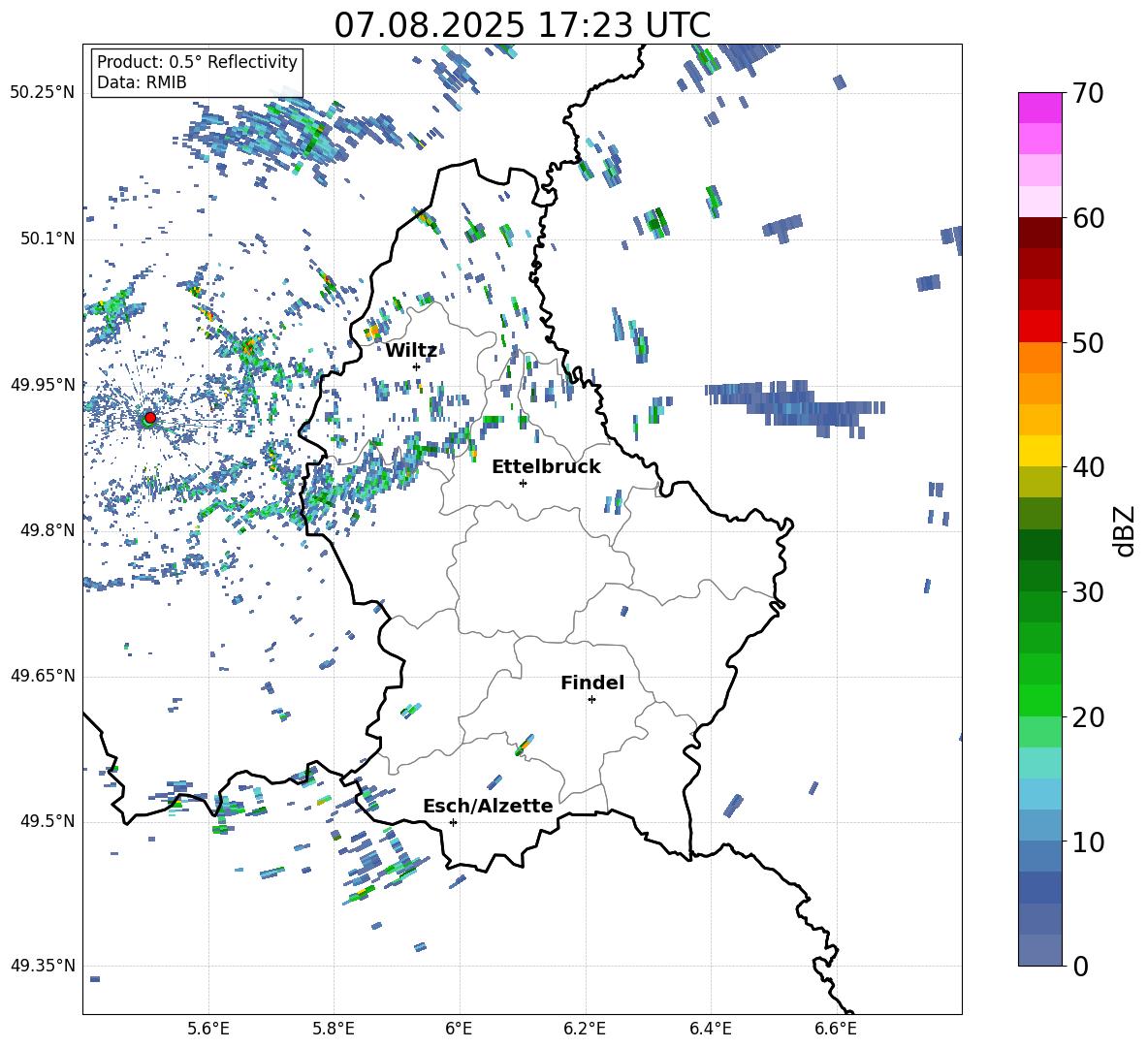Screen dimensions: 1148x1048
Task: Click the 6.6°E longitude label
Action: click(836, 1029)
